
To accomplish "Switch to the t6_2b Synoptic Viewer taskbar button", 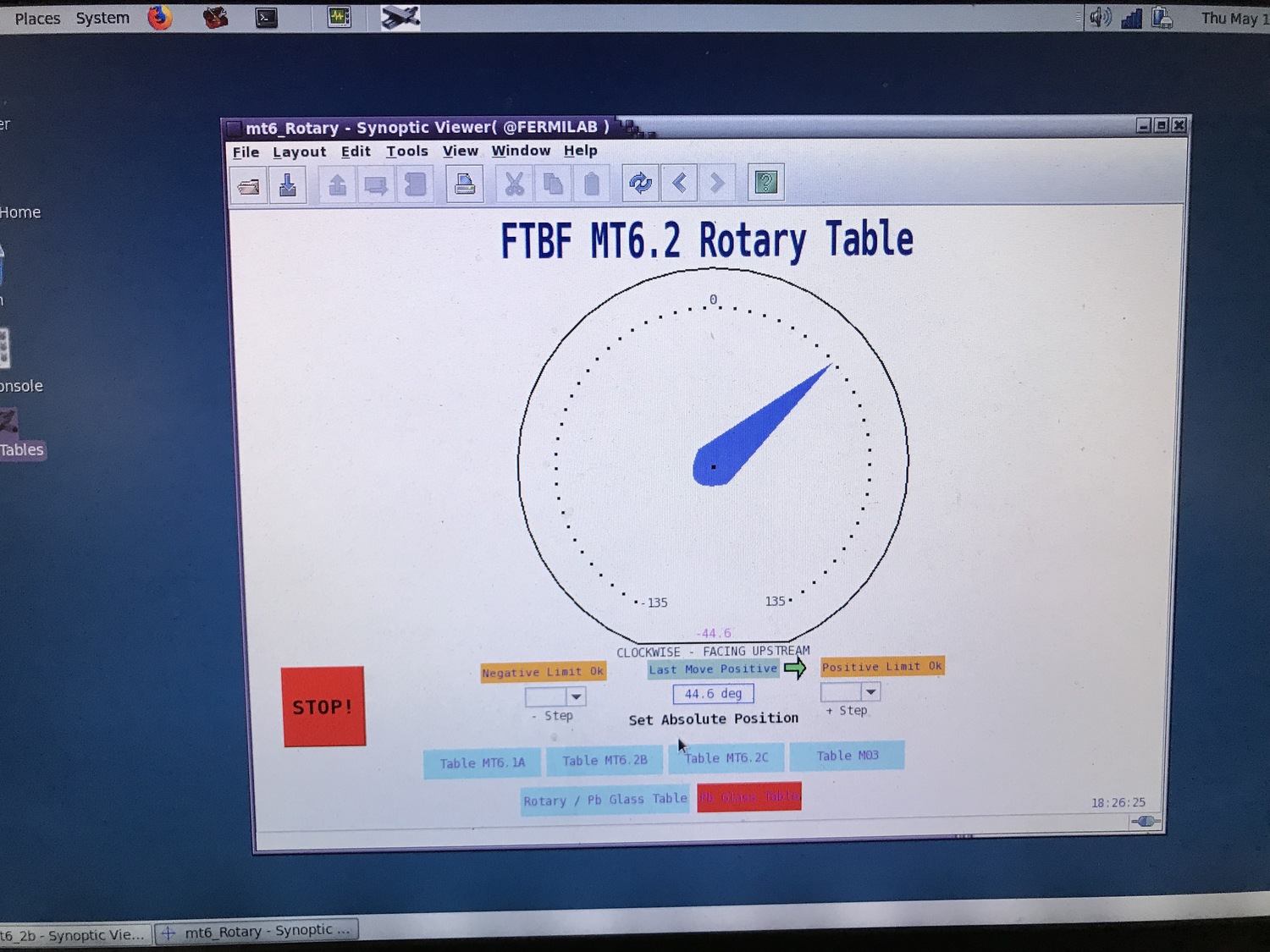I will click(75, 935).
